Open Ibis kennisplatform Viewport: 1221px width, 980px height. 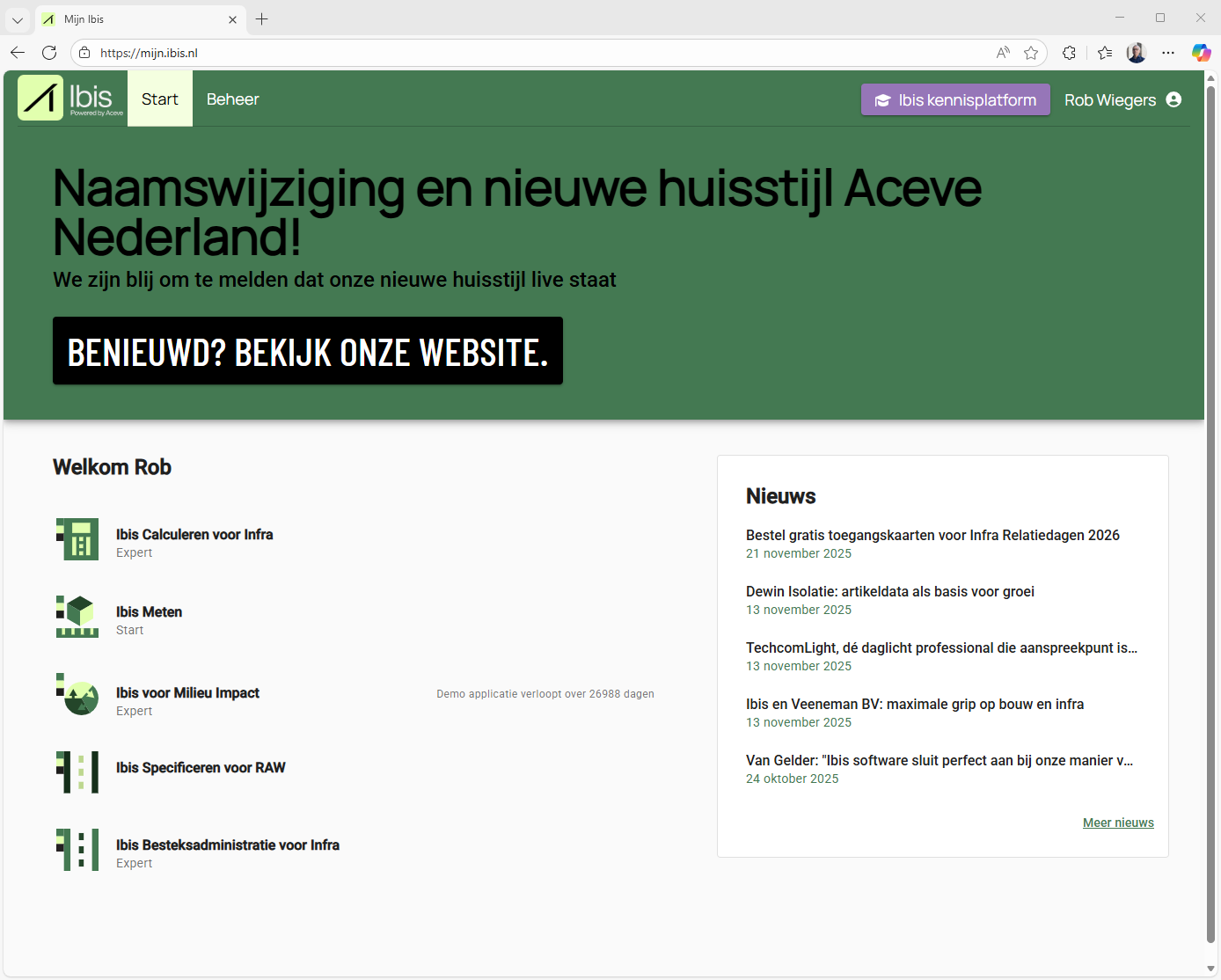click(955, 99)
